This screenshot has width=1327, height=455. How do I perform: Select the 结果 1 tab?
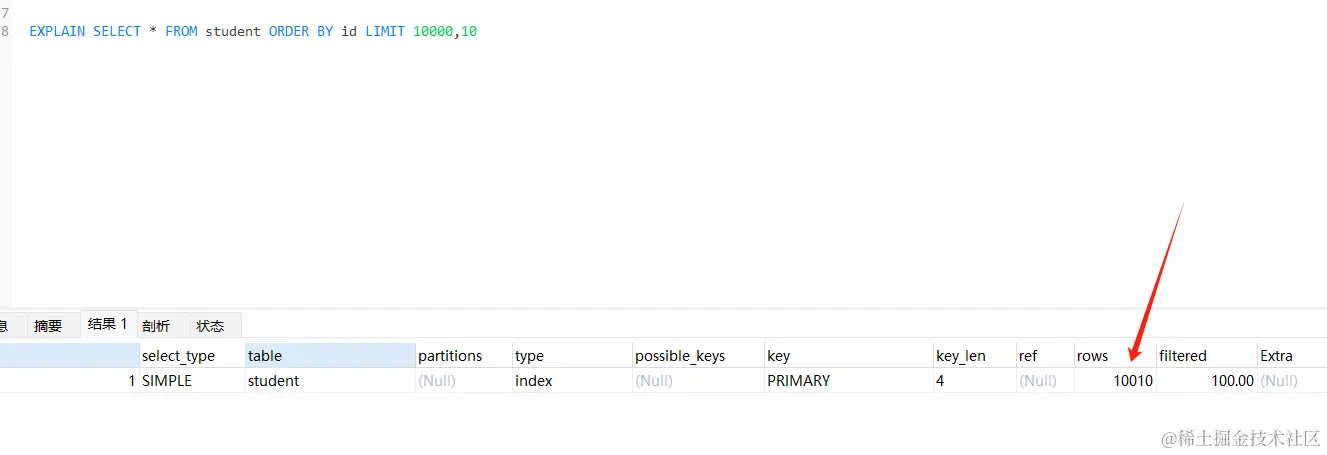click(107, 324)
